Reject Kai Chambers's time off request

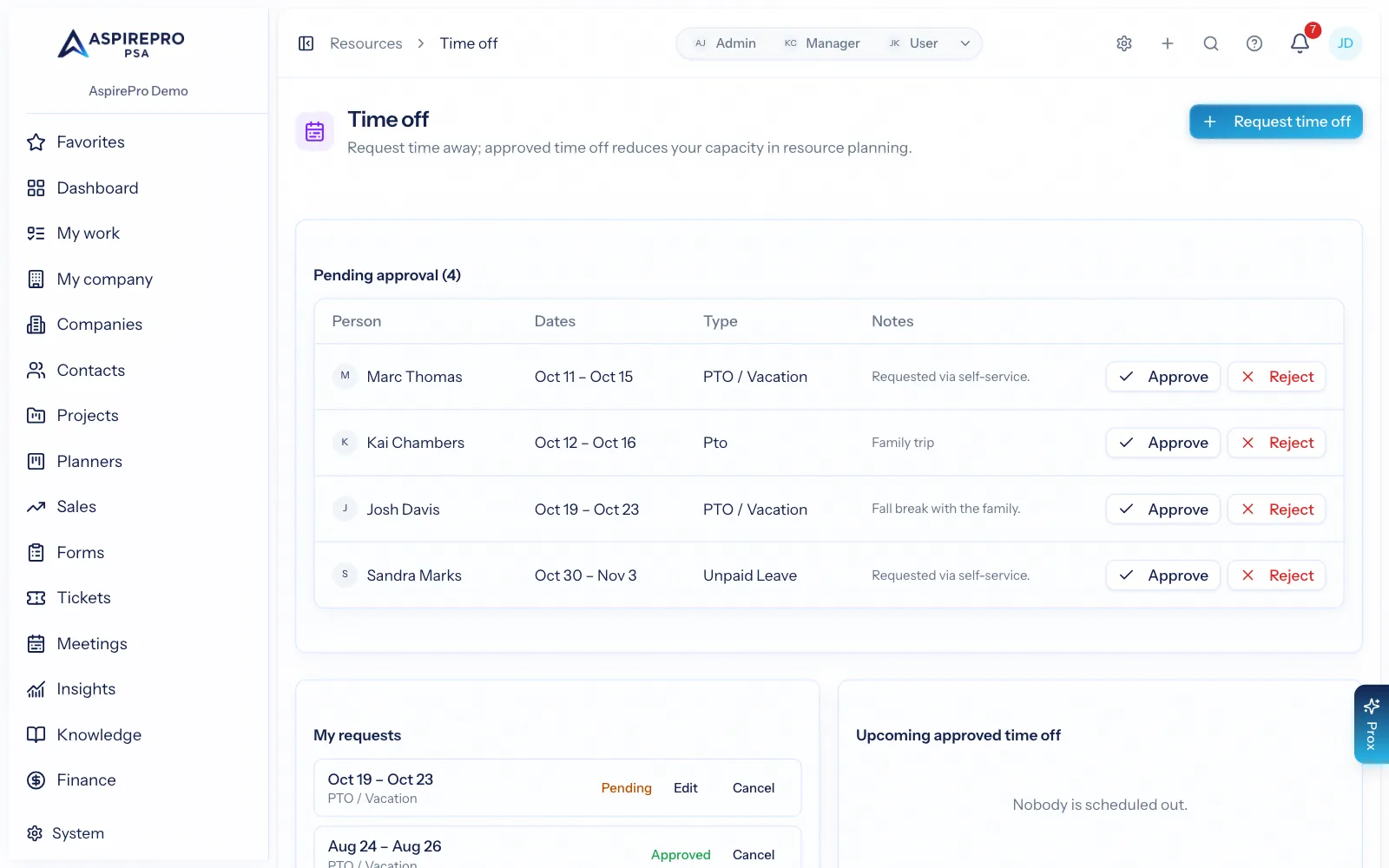coord(1277,443)
